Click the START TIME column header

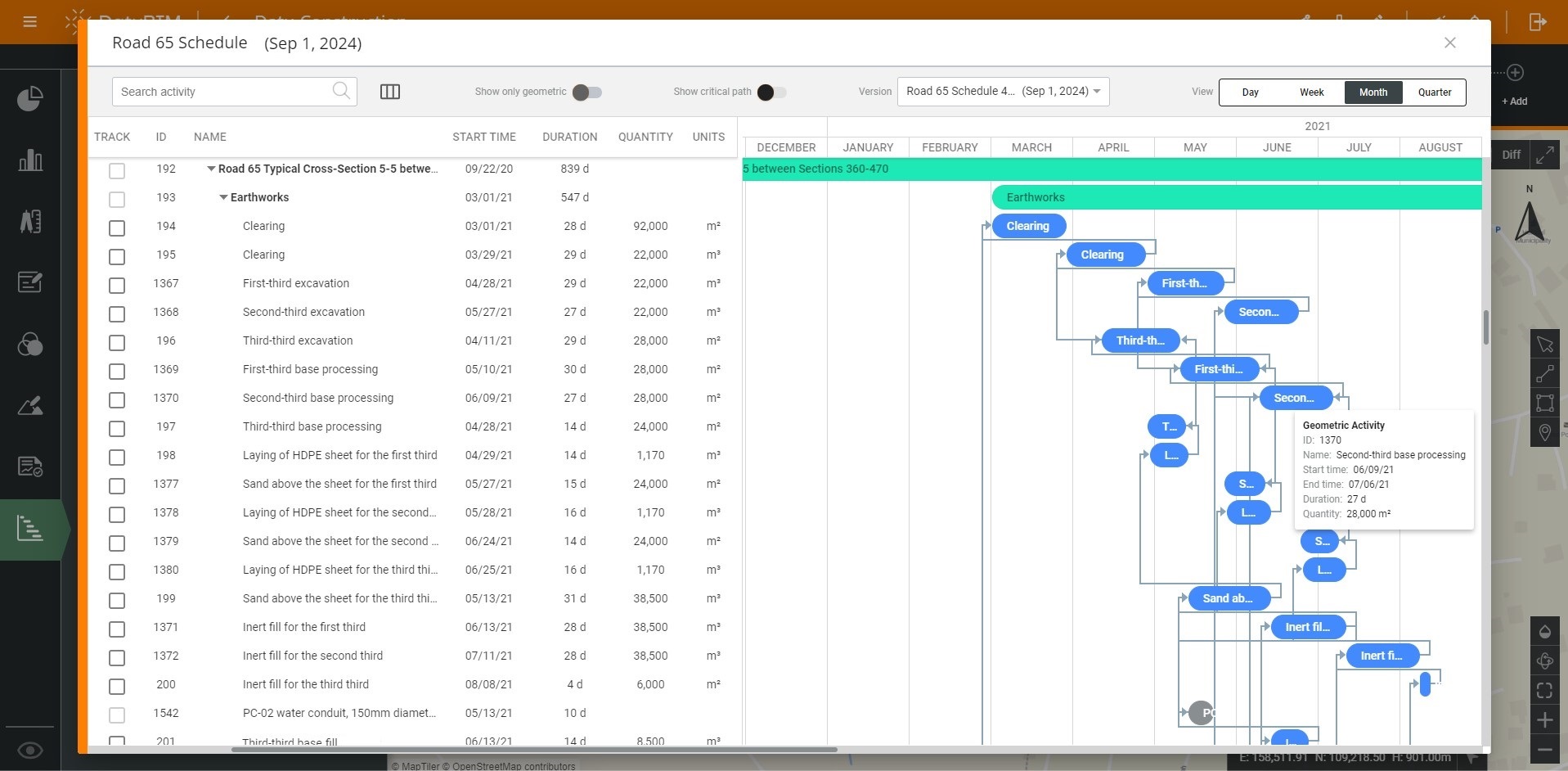click(x=484, y=137)
